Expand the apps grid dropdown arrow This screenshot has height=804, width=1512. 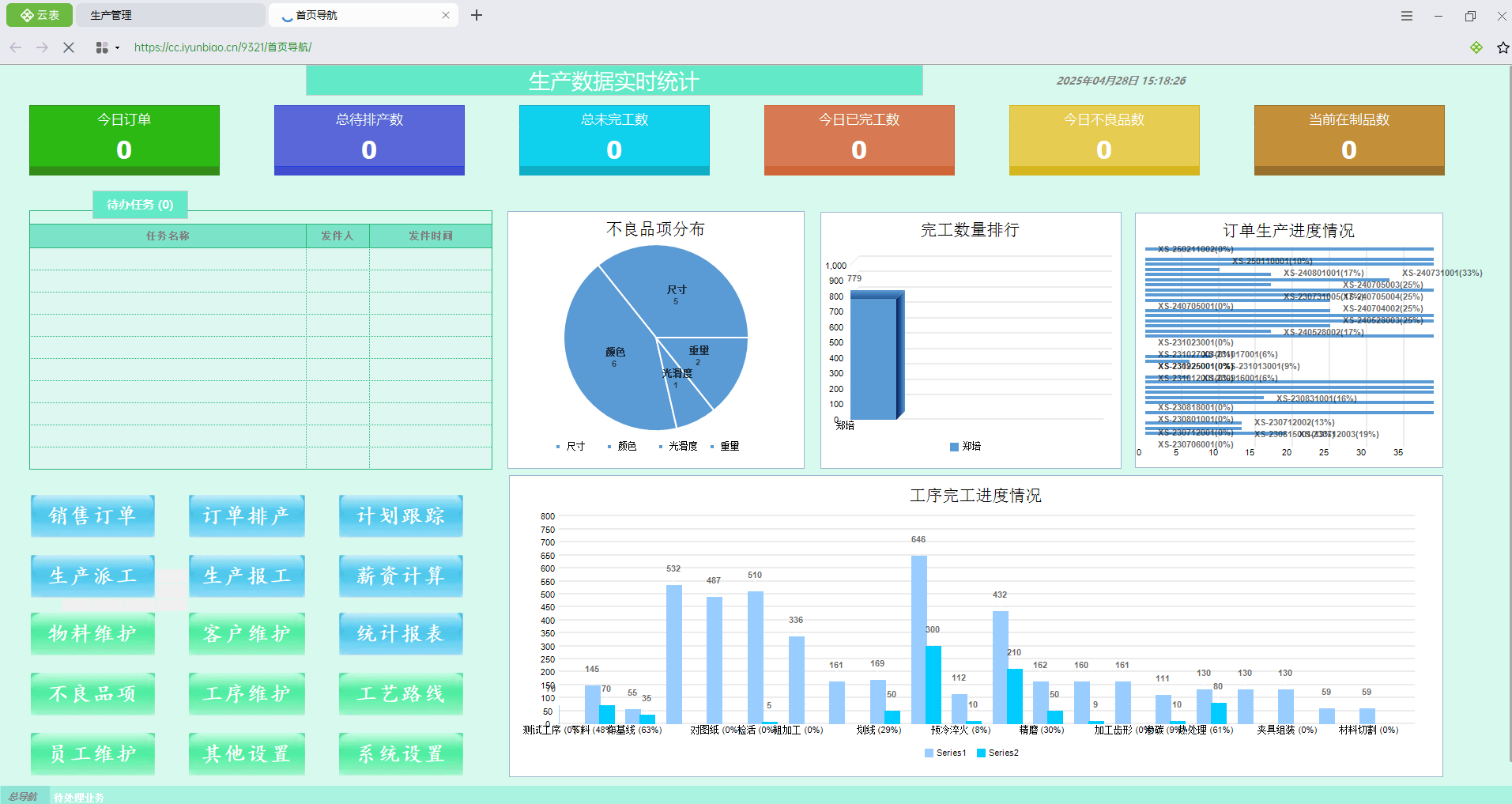(x=117, y=48)
